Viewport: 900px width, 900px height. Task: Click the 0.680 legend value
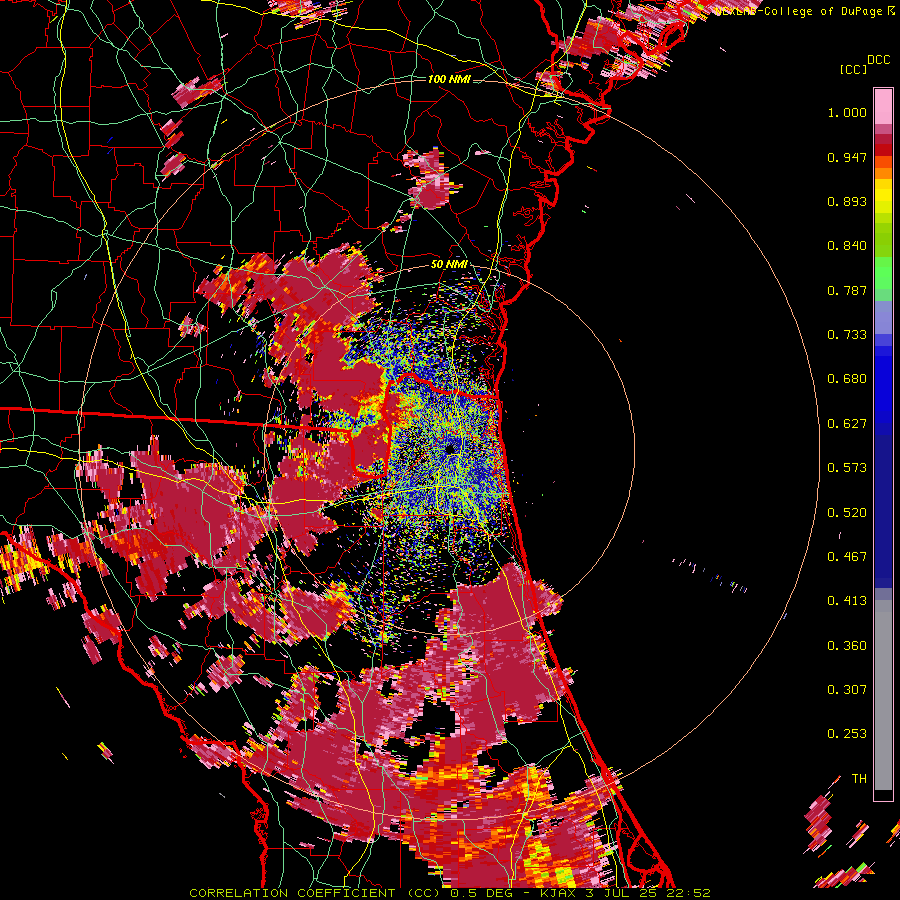[x=847, y=379]
